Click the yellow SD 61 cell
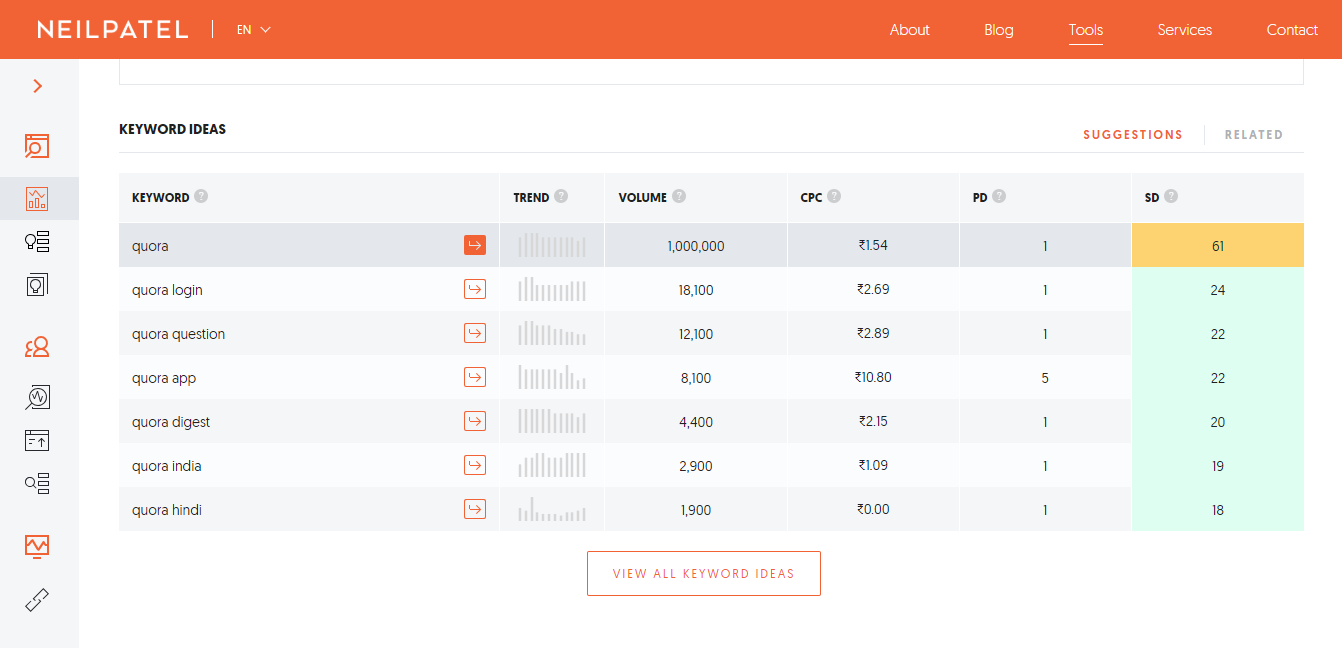This screenshot has height=648, width=1342. (x=1218, y=245)
